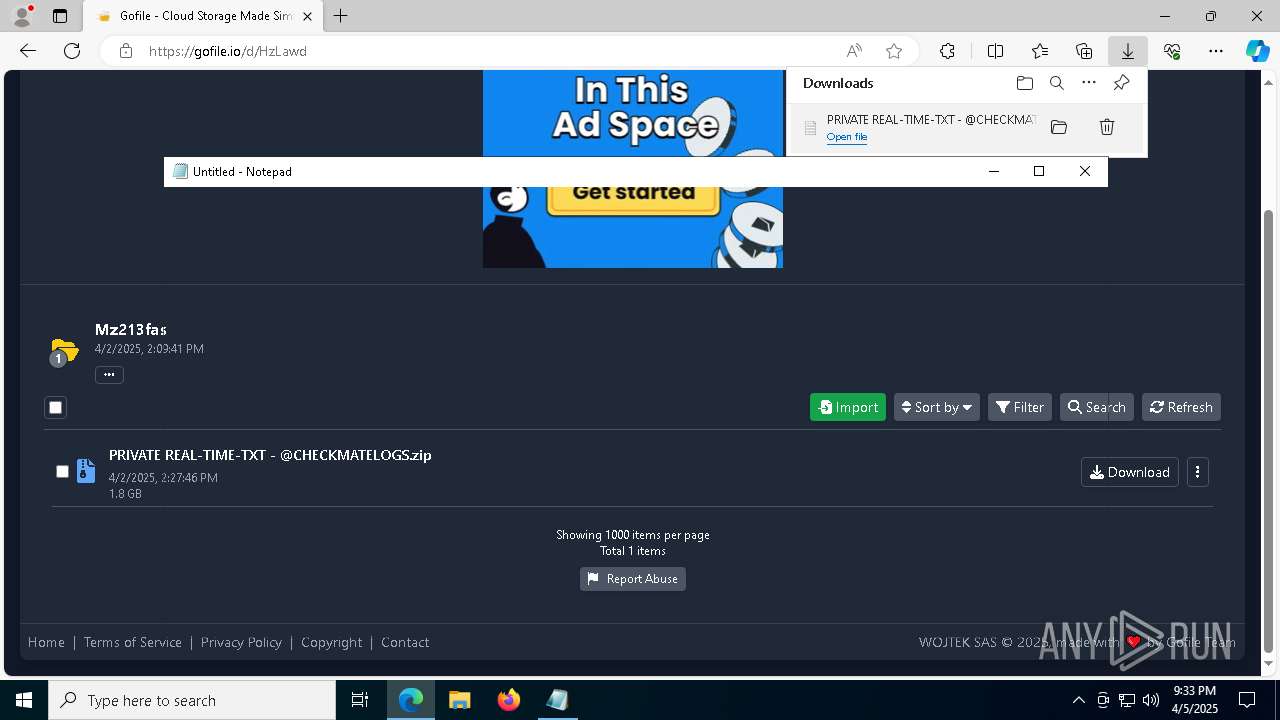Show hidden system tray icons
Viewport: 1280px width, 720px height.
(1078, 700)
